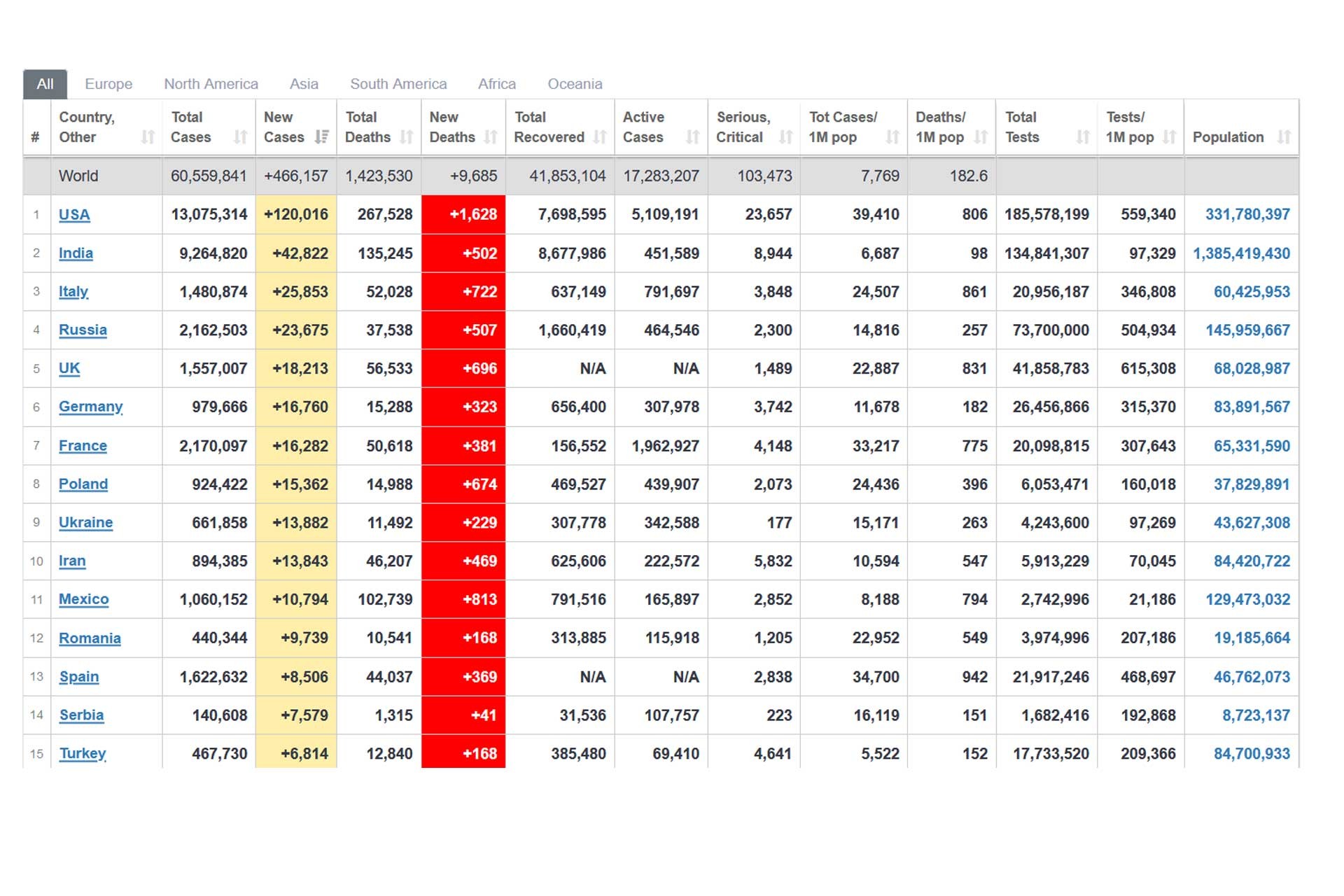1344x896 pixels.
Task: Switch to the Africa tab
Action: pos(497,84)
